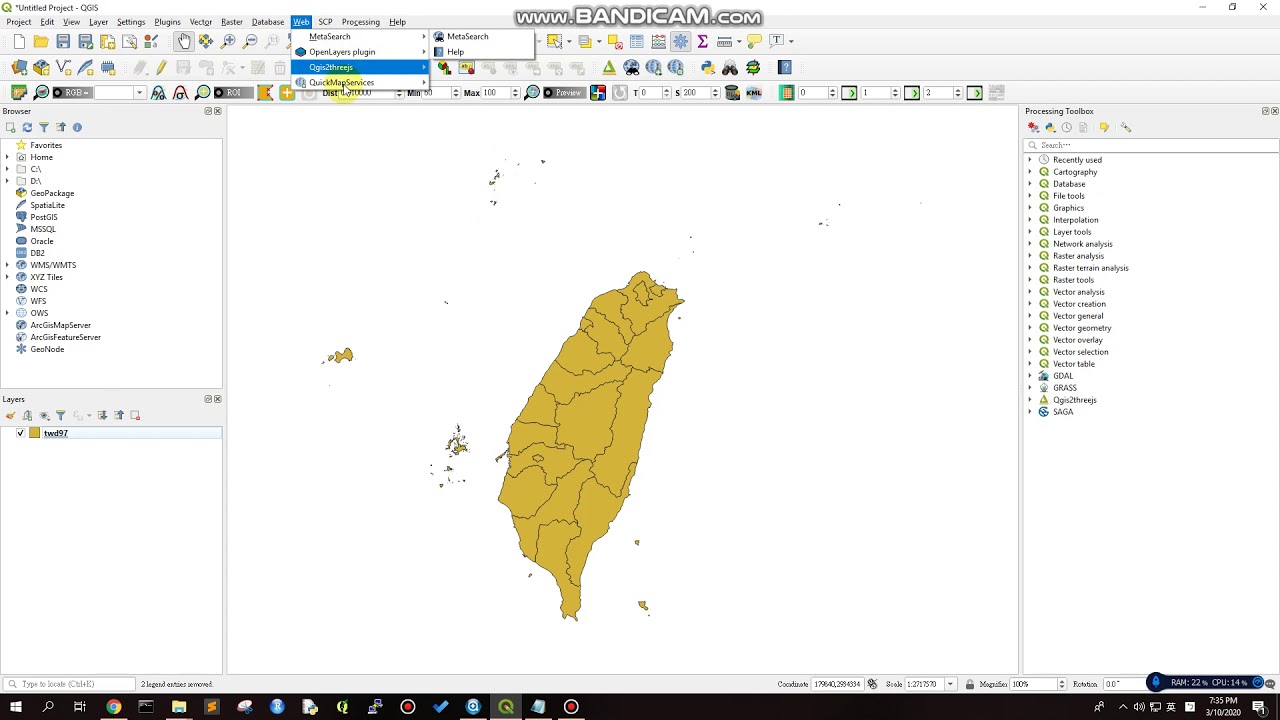Toggle the RGB radio button
Viewport: 1280px width, 720px height.
[x=72, y=93]
